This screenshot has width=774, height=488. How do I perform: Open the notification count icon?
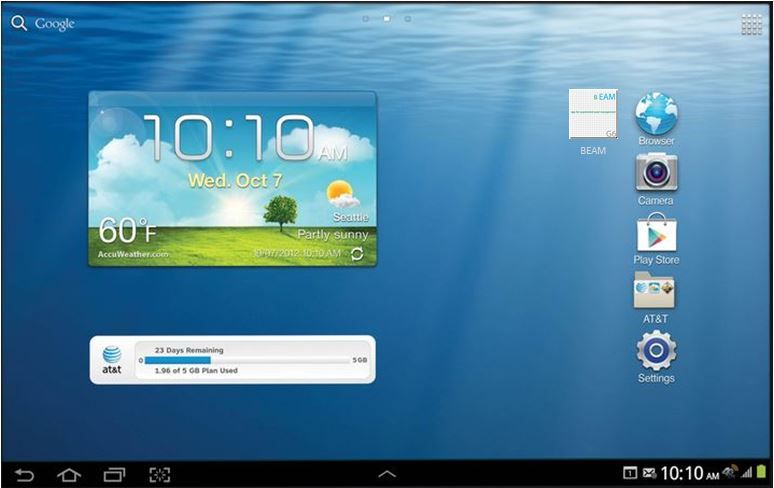tap(630, 473)
